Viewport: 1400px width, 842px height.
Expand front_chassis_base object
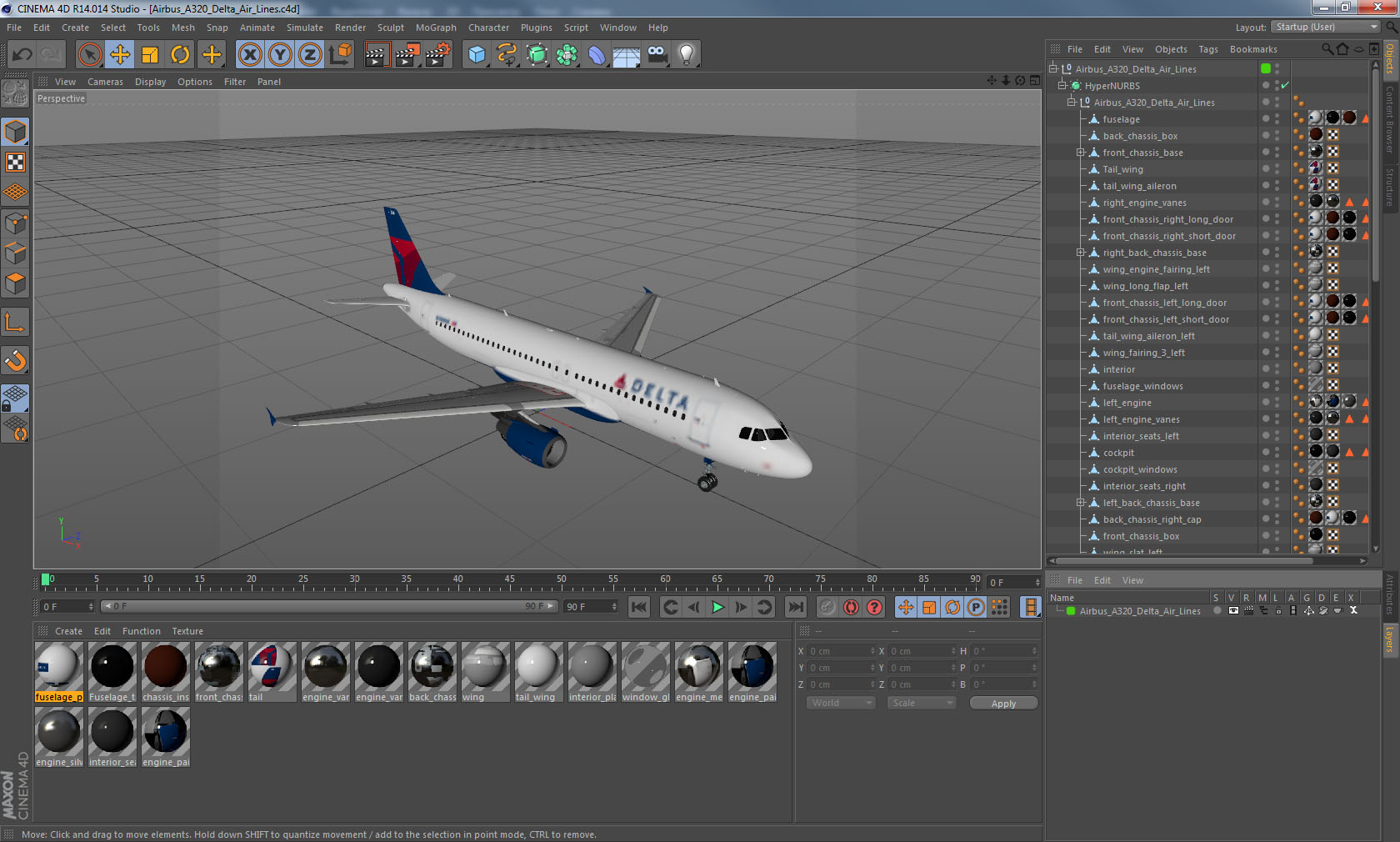(1081, 153)
